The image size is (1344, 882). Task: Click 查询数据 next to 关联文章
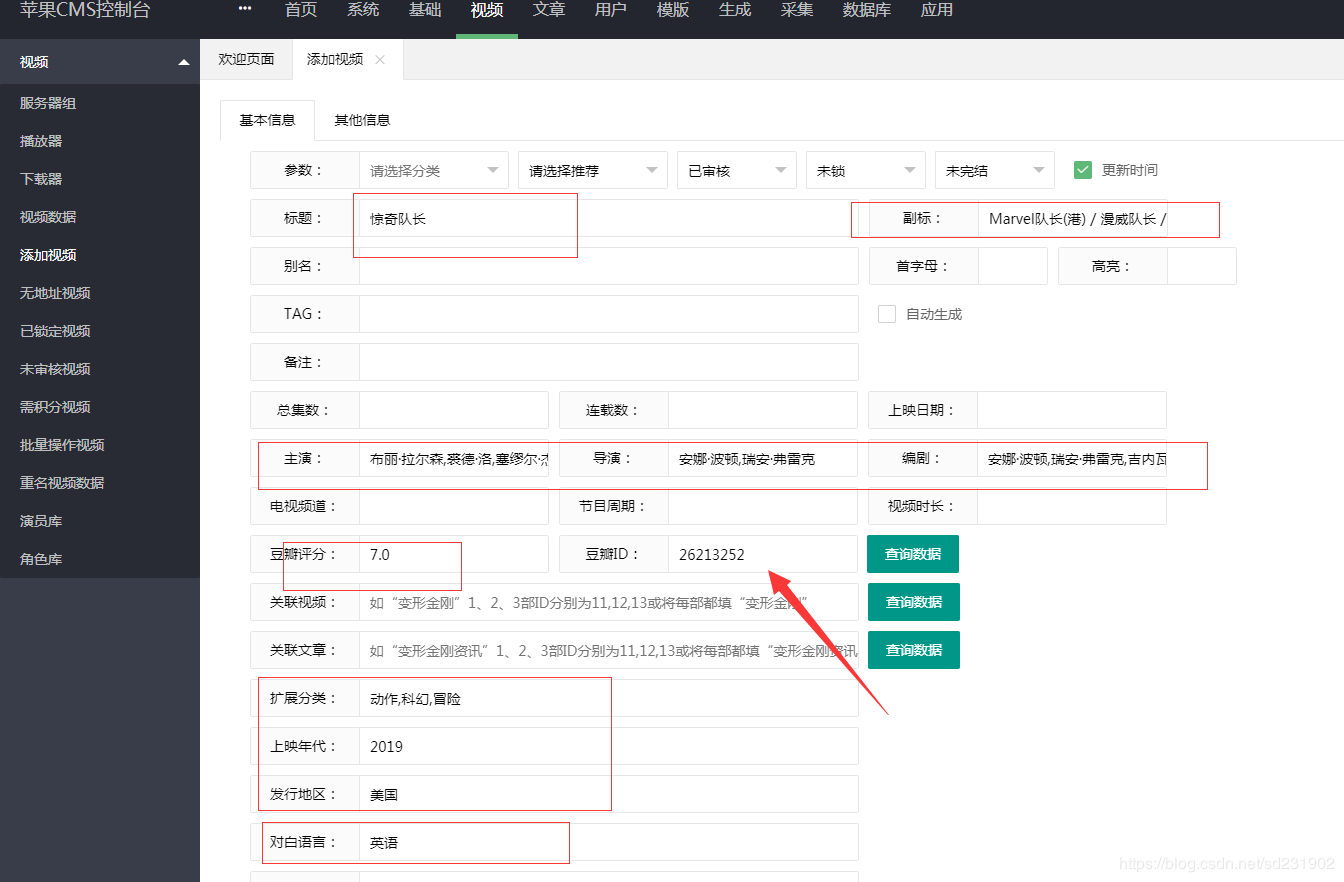pyautogui.click(x=913, y=650)
